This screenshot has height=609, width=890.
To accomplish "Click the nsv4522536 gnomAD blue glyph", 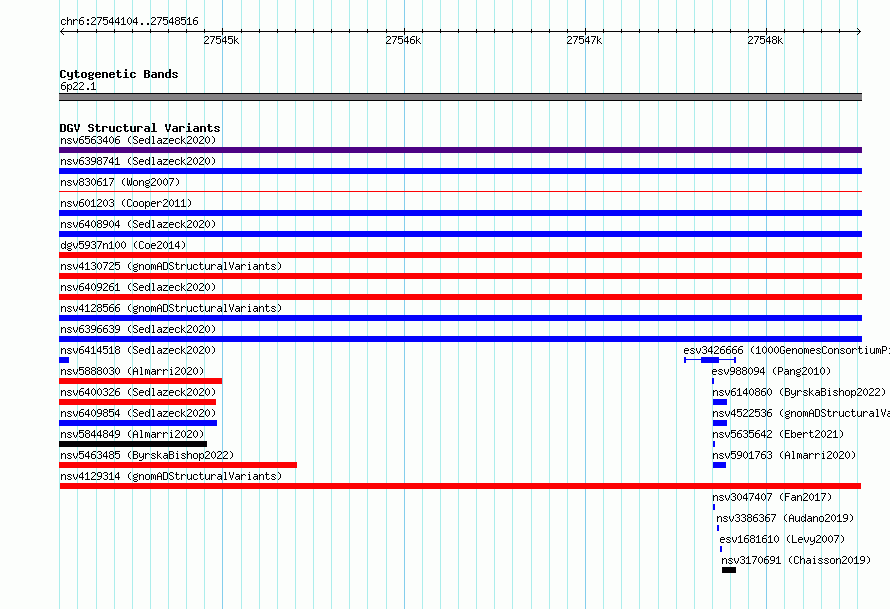I will tap(720, 423).
